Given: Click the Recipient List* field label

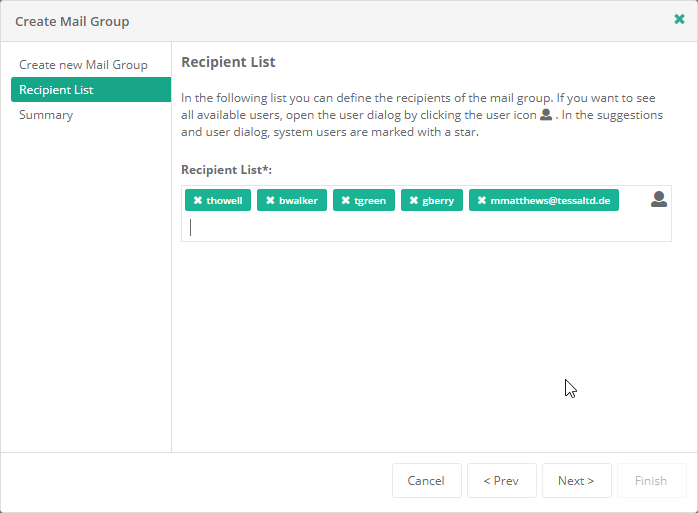Looking at the screenshot, I should (x=226, y=170).
